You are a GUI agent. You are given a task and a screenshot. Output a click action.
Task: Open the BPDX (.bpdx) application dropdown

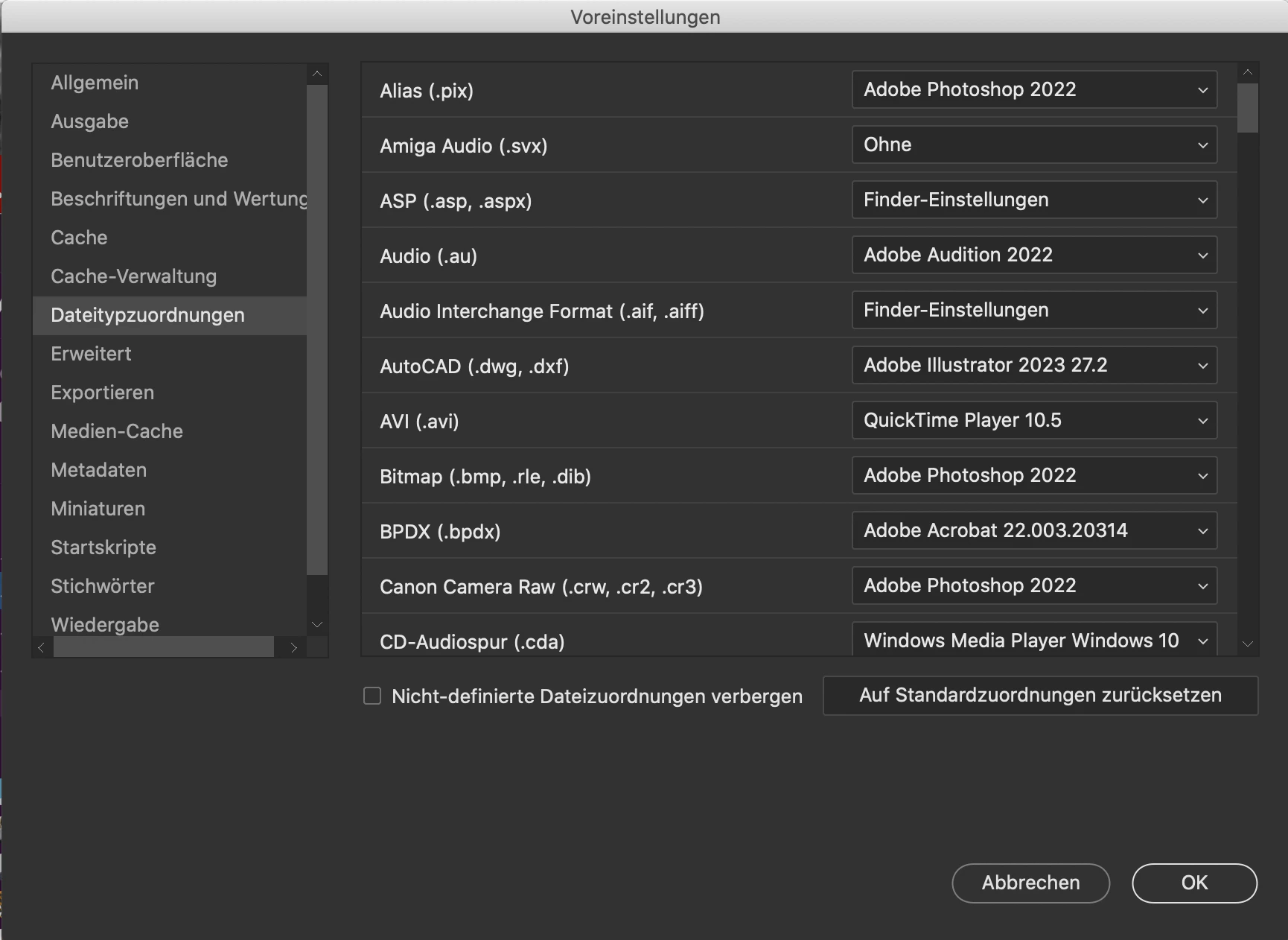point(1034,530)
